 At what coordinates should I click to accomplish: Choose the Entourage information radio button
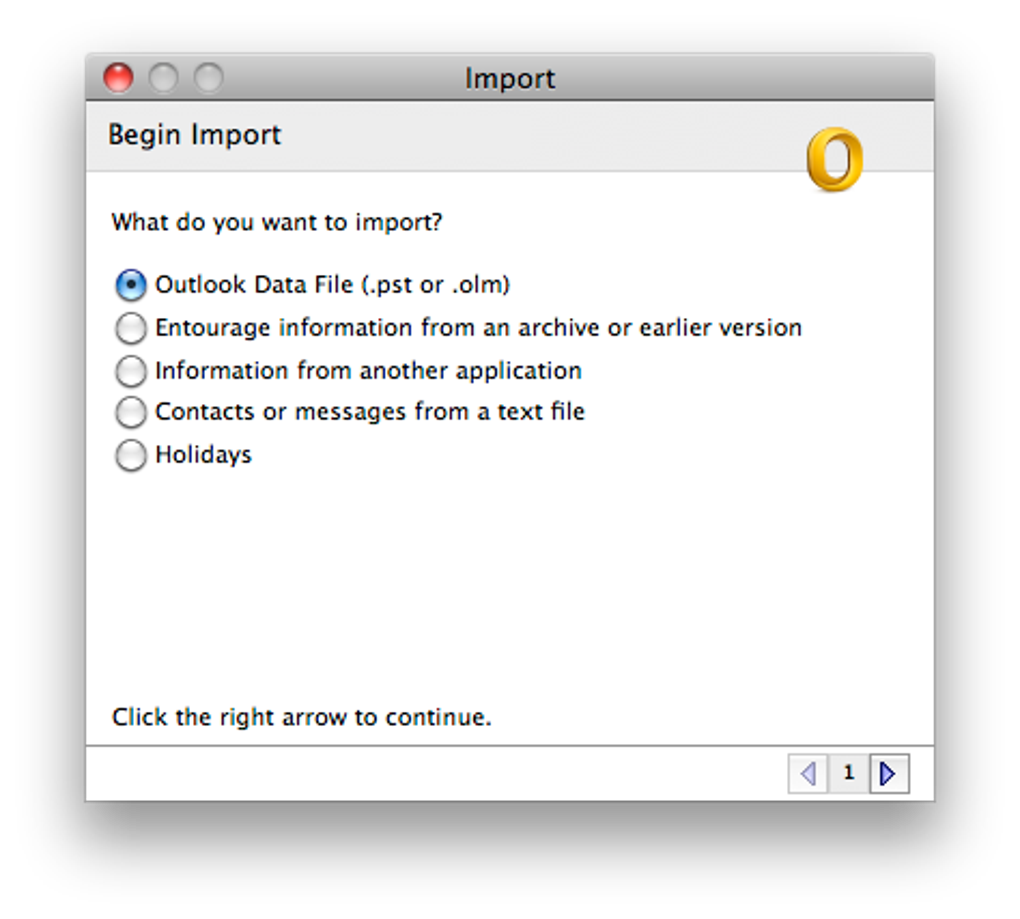click(x=131, y=328)
